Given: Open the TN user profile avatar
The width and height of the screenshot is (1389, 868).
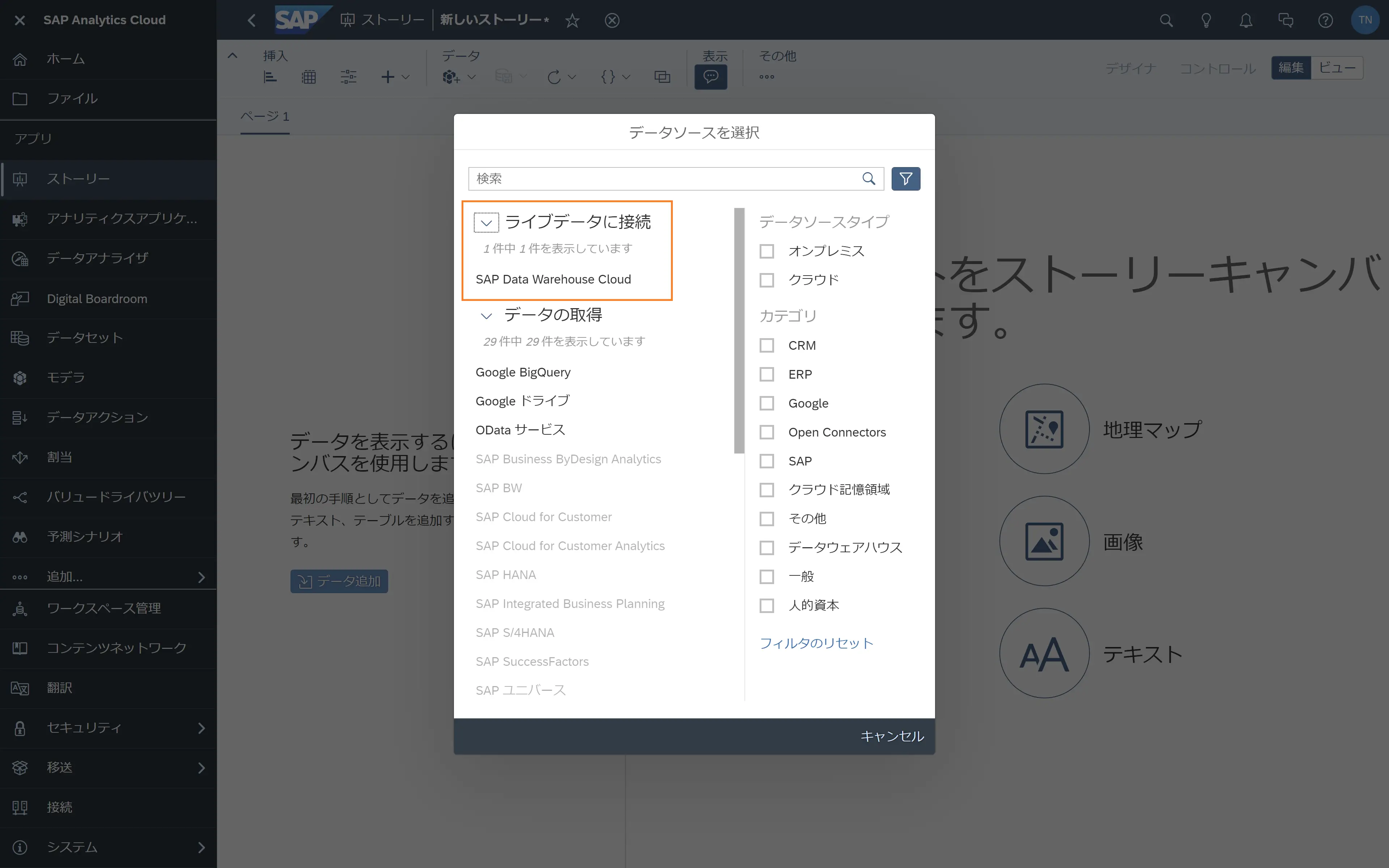Looking at the screenshot, I should 1365,20.
